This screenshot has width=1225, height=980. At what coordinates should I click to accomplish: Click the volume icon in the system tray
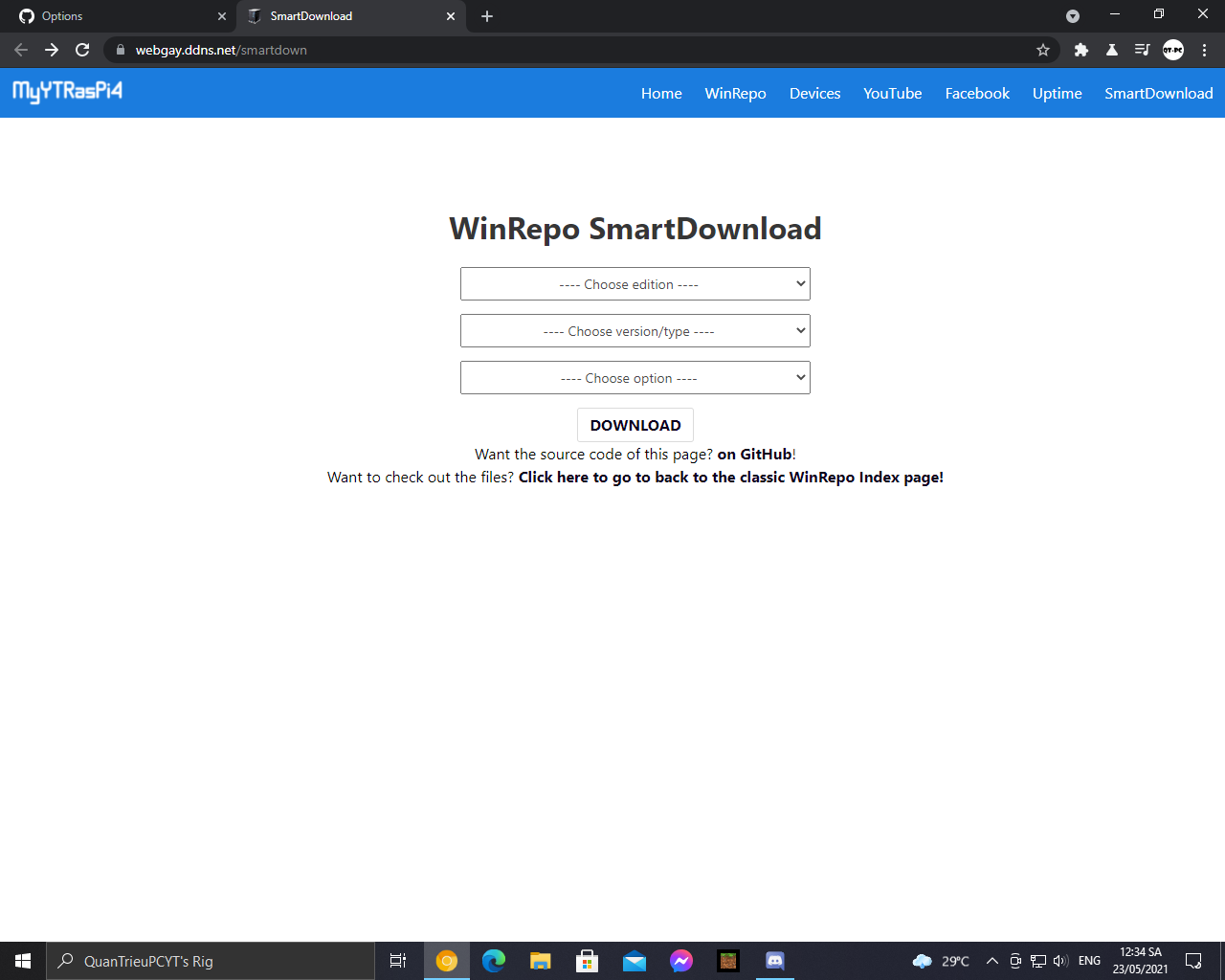[1059, 961]
